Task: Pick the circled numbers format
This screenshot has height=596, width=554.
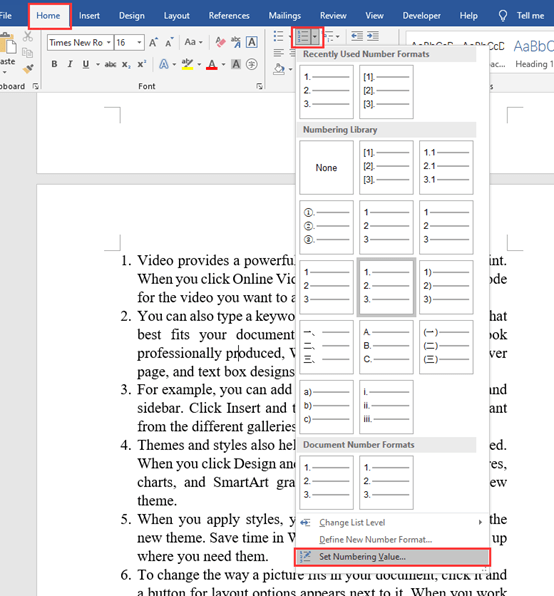Action: [326, 227]
